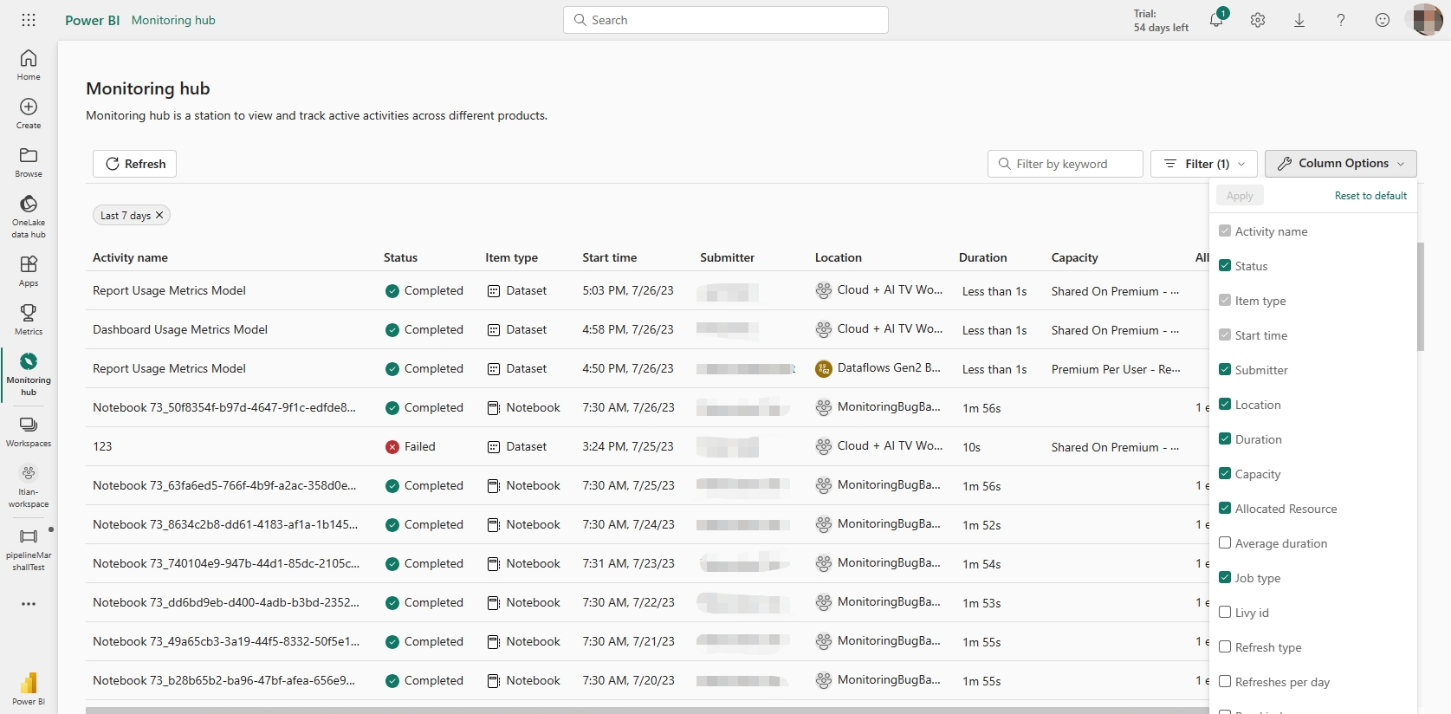Click Dataflows Gen2 location icon
The height and width of the screenshot is (714, 1451).
tap(824, 369)
